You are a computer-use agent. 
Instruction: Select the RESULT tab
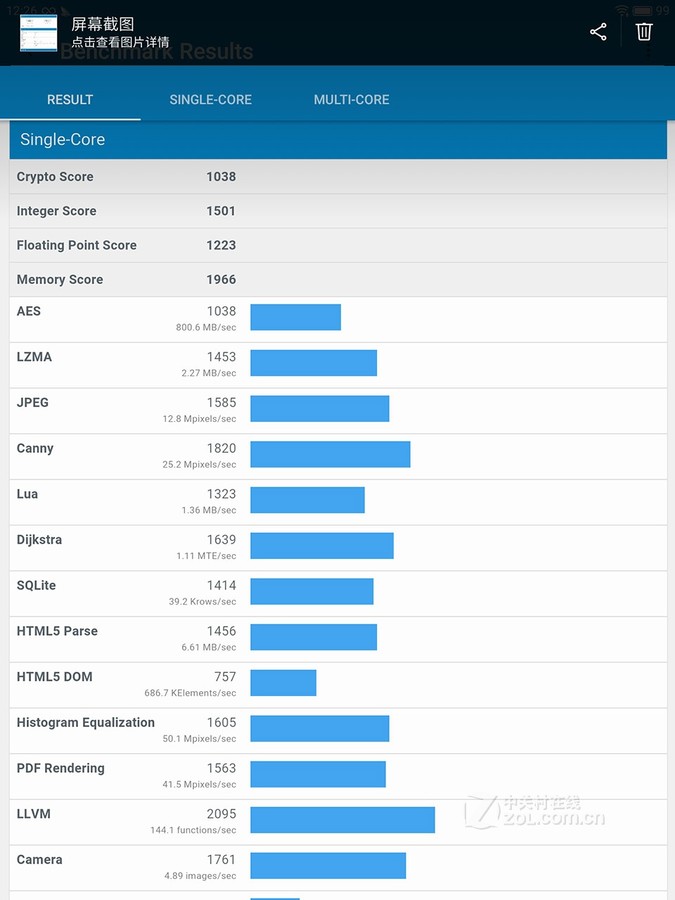[x=70, y=100]
